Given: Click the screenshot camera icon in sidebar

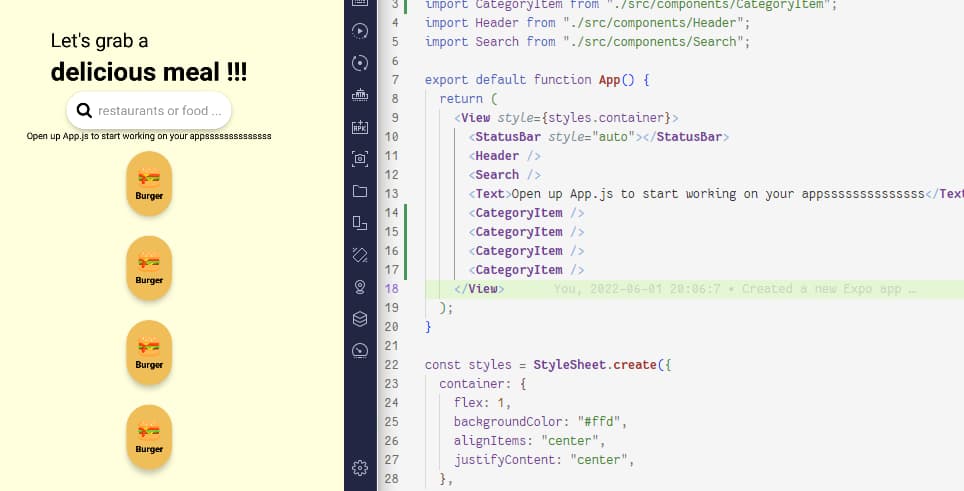Looking at the screenshot, I should (360, 159).
